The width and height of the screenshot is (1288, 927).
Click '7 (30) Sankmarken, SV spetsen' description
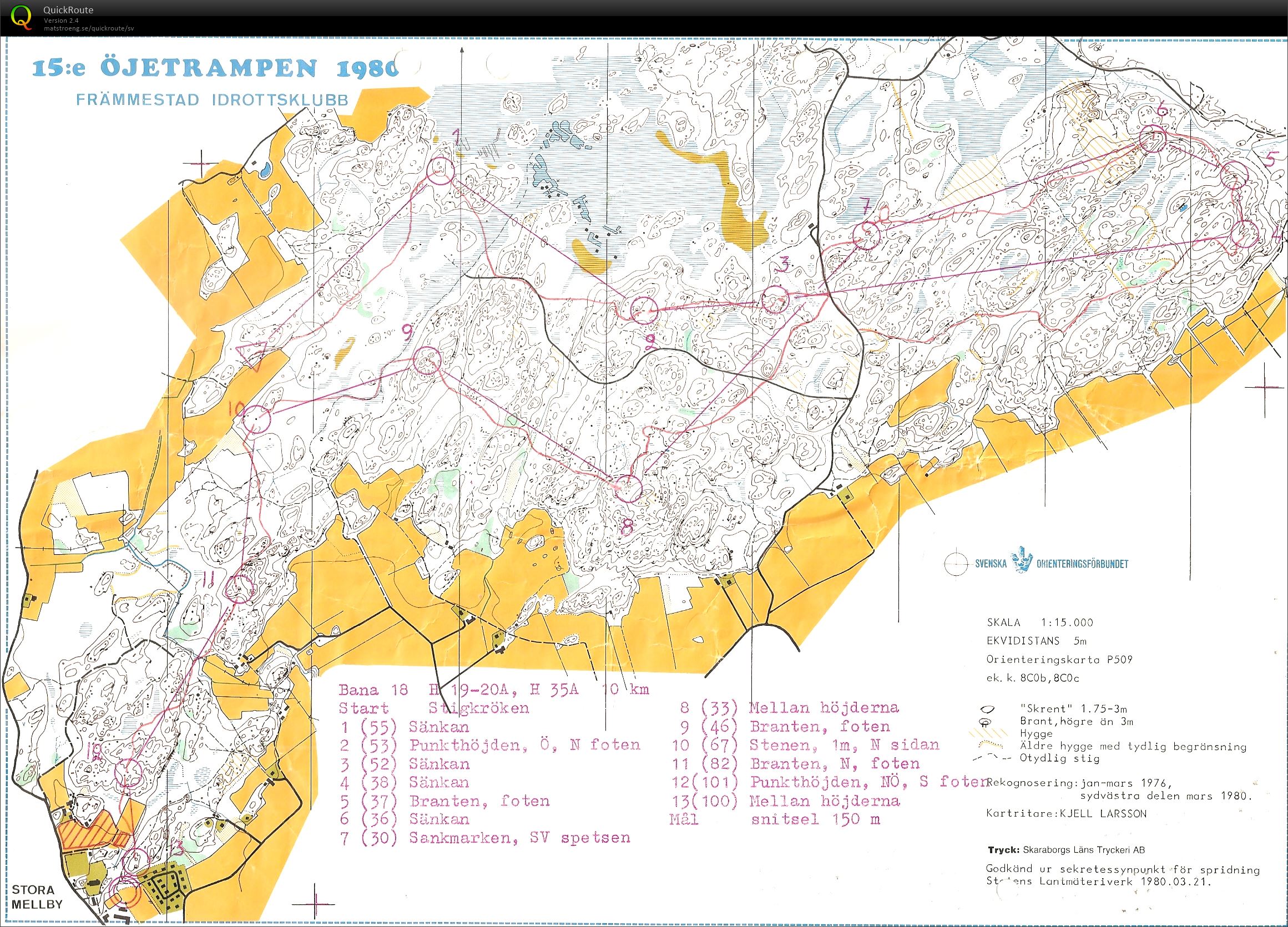[x=485, y=838]
